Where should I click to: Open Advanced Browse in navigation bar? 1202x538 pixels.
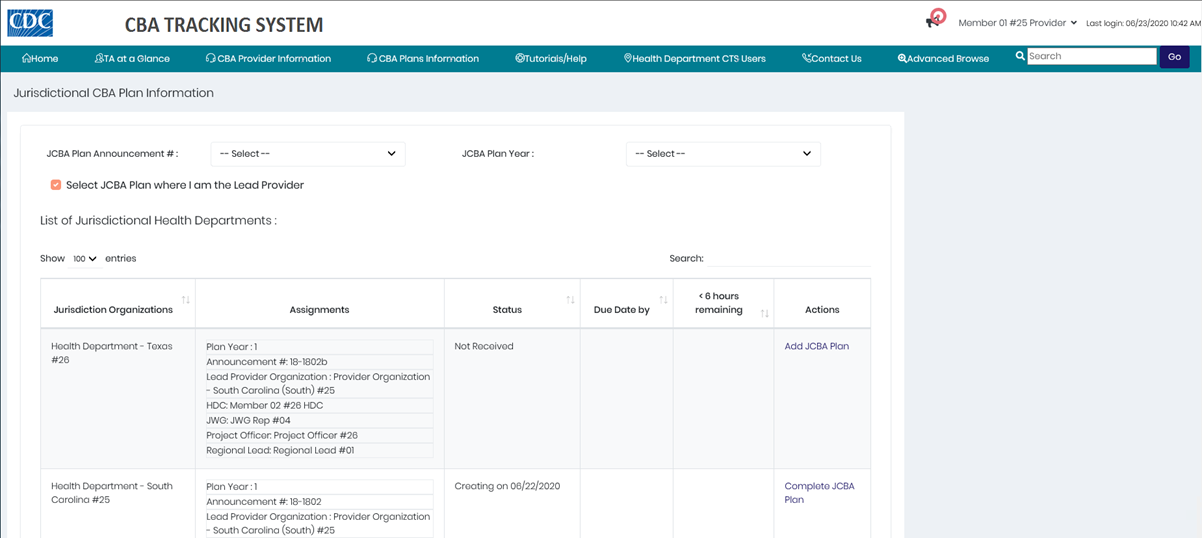click(943, 59)
